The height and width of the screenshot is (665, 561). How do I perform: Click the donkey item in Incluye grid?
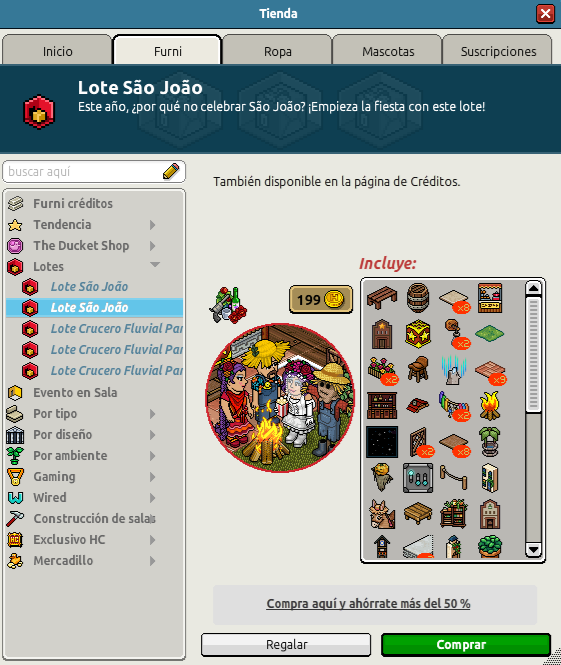382,514
